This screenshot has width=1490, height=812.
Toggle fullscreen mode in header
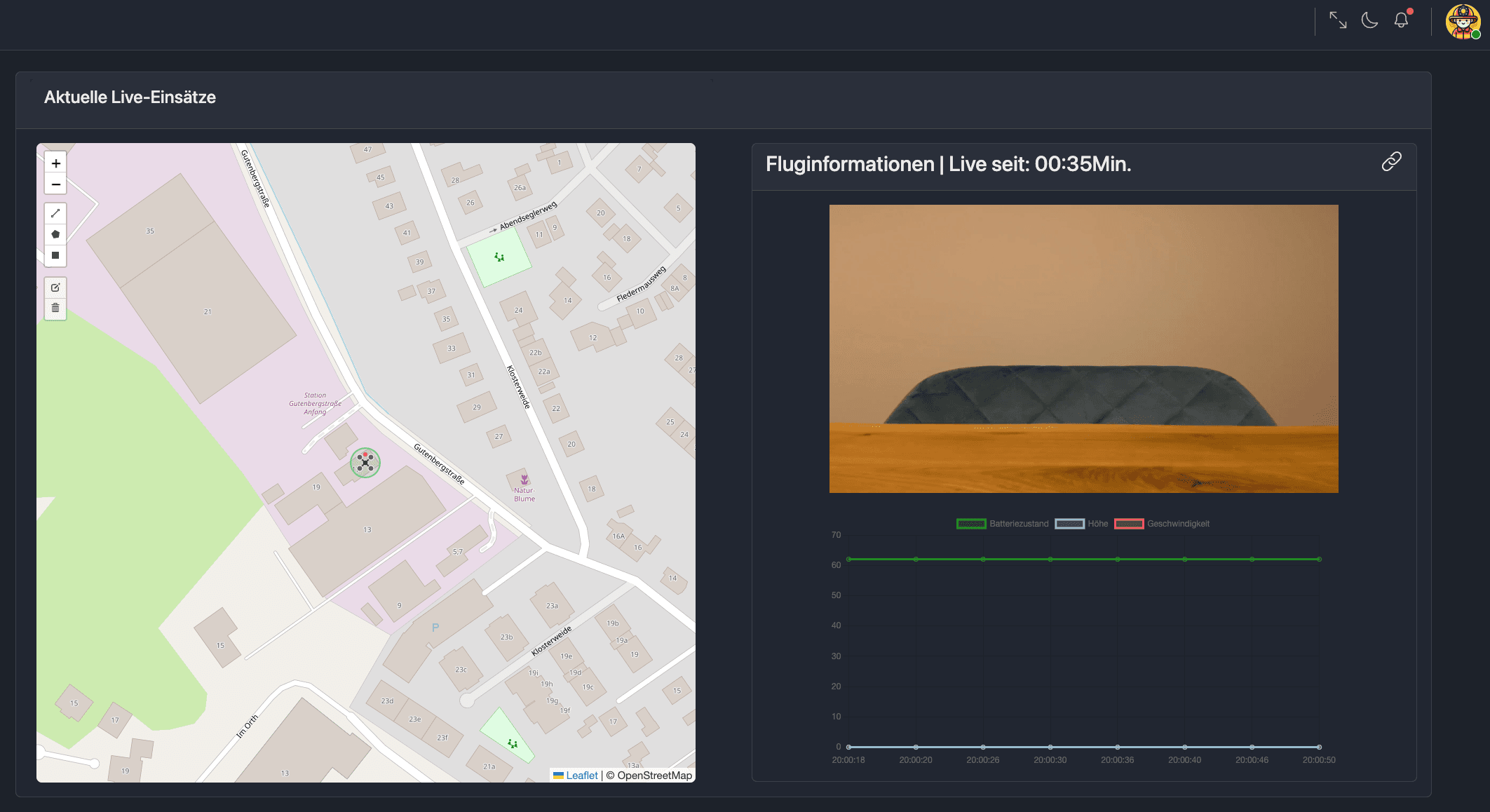1338,20
